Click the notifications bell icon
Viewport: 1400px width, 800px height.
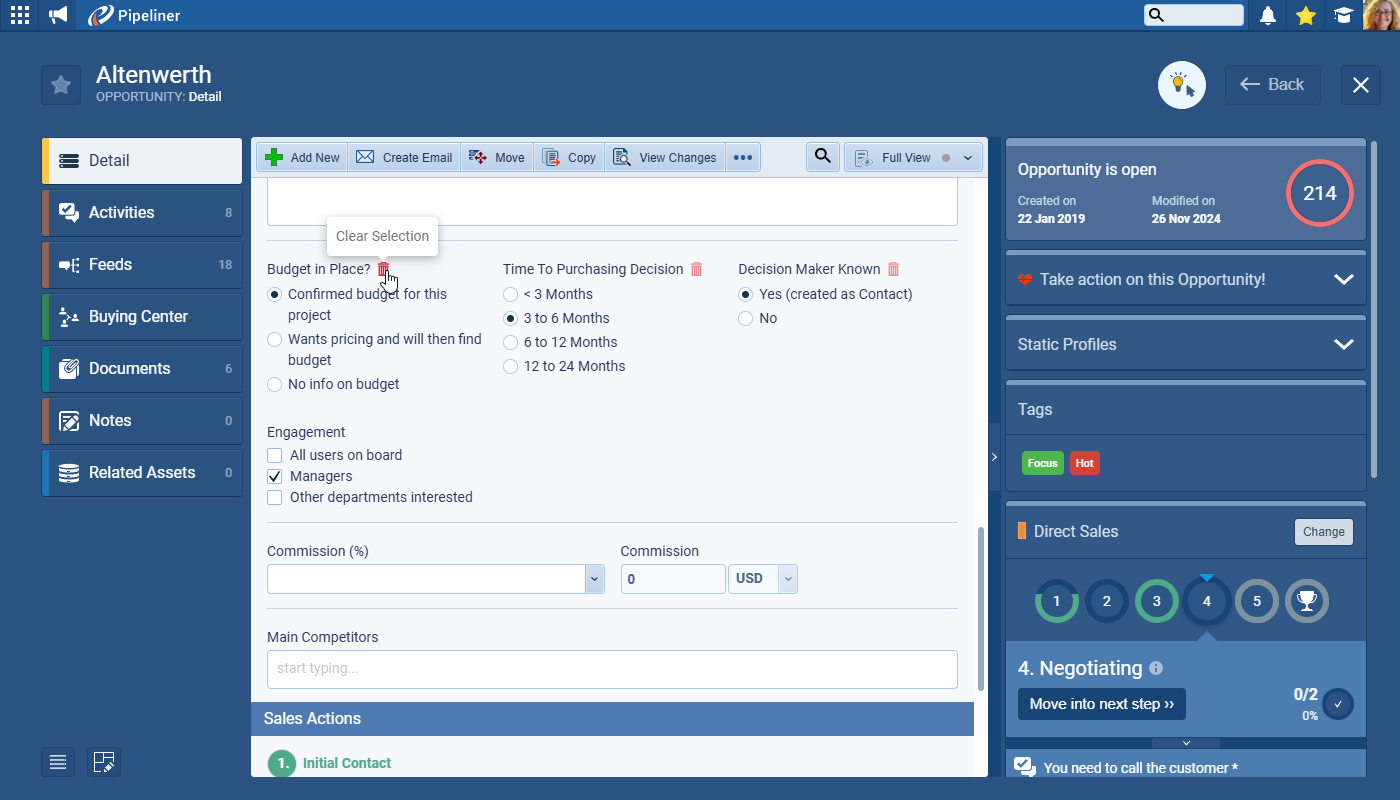(1268, 15)
